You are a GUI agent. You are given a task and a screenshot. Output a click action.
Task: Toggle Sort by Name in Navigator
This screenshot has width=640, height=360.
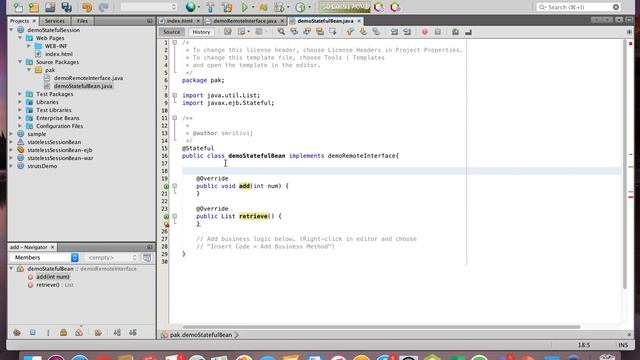tap(117, 333)
